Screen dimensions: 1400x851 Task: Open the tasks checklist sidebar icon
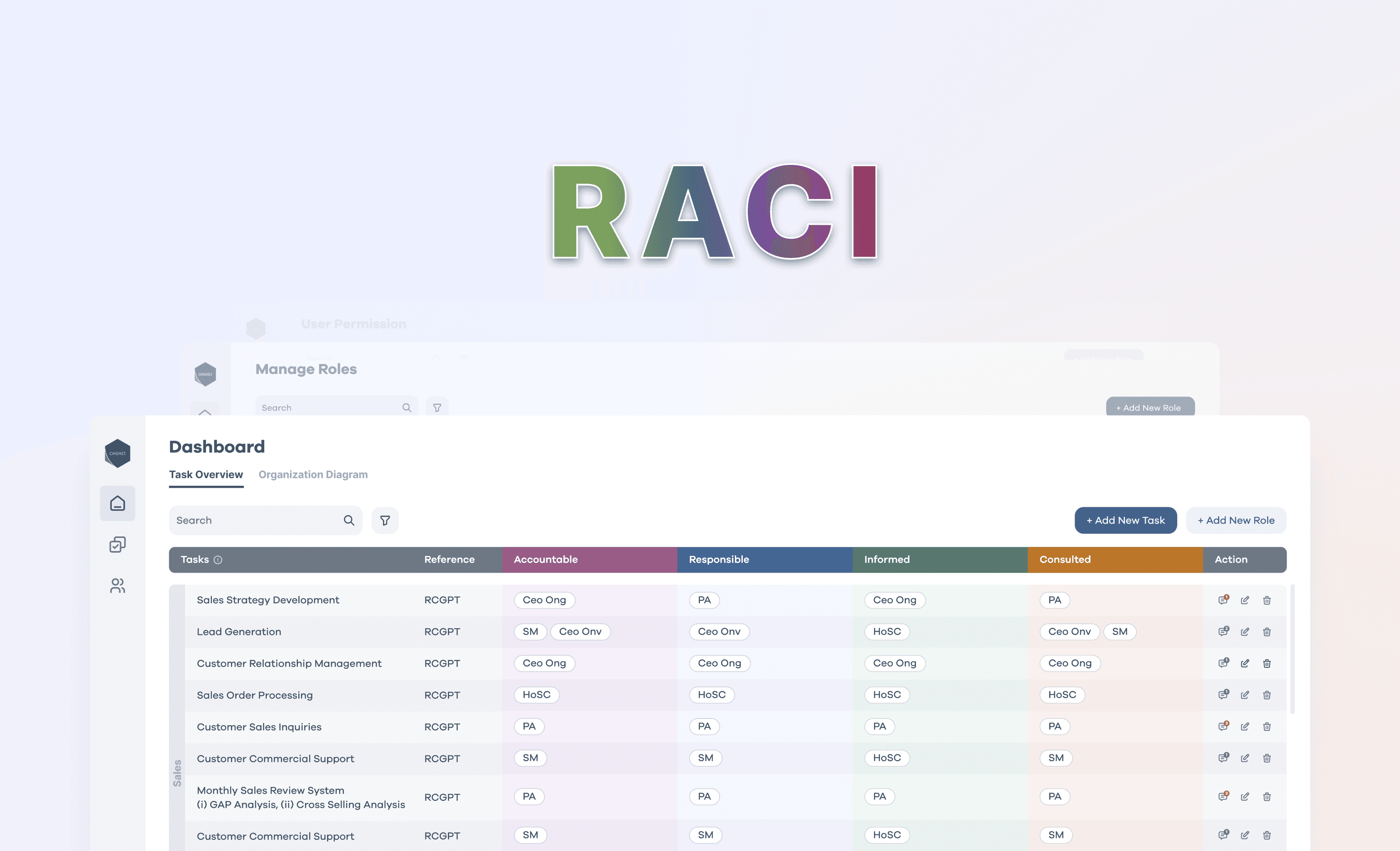click(x=118, y=545)
